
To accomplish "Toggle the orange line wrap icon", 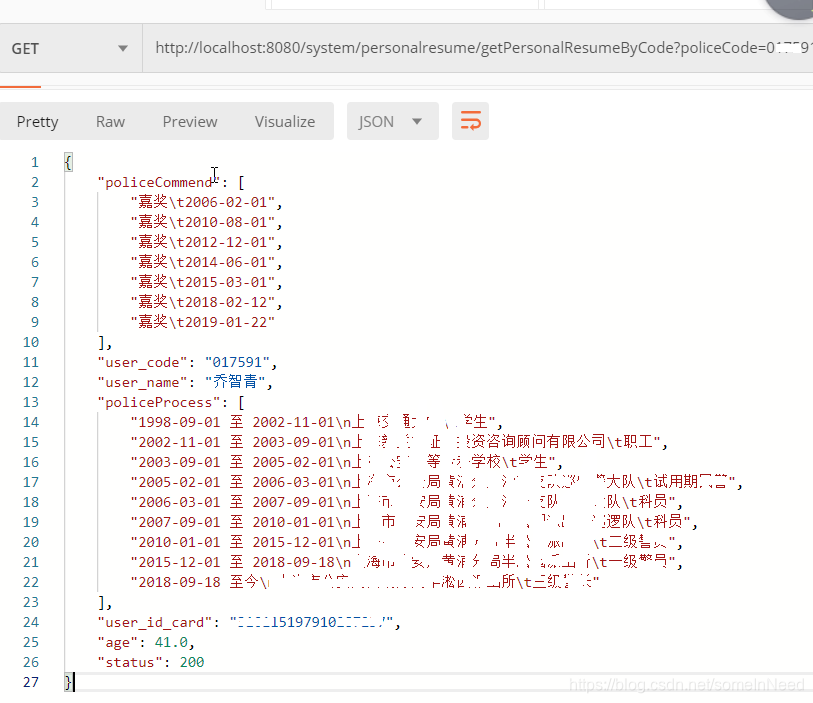I will tap(470, 121).
